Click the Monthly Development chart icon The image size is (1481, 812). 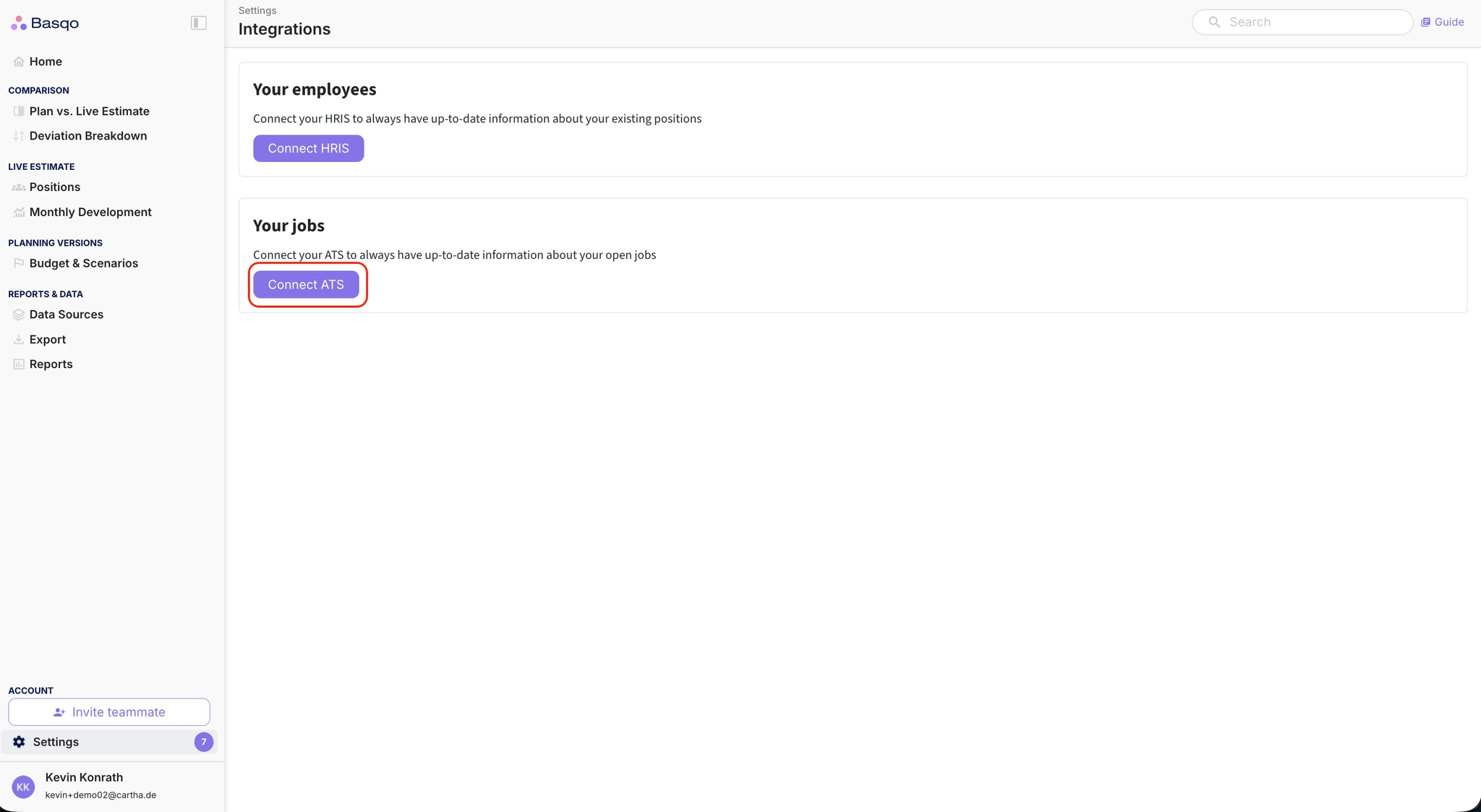tap(19, 213)
